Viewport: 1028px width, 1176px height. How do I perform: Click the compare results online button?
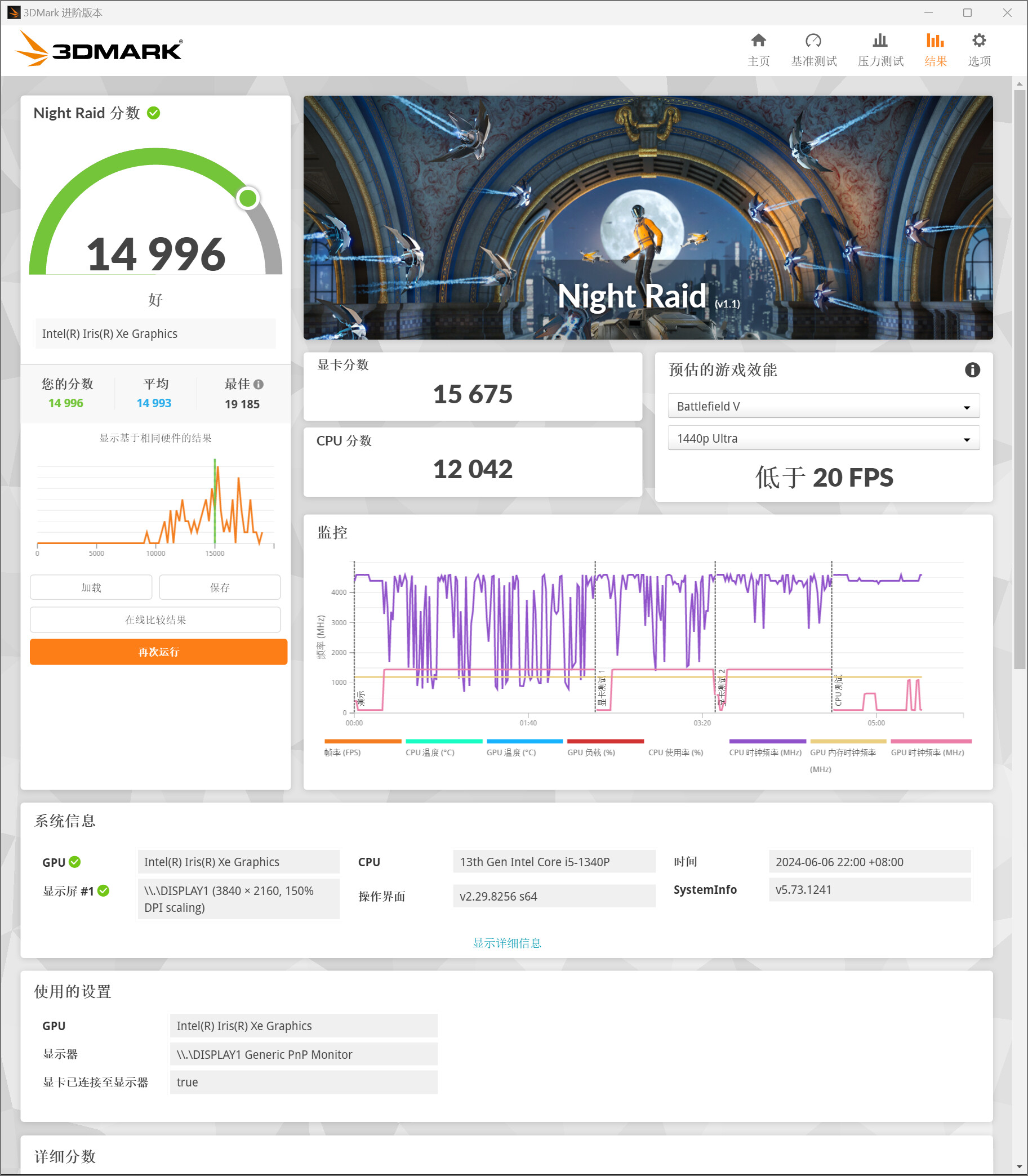pos(155,620)
